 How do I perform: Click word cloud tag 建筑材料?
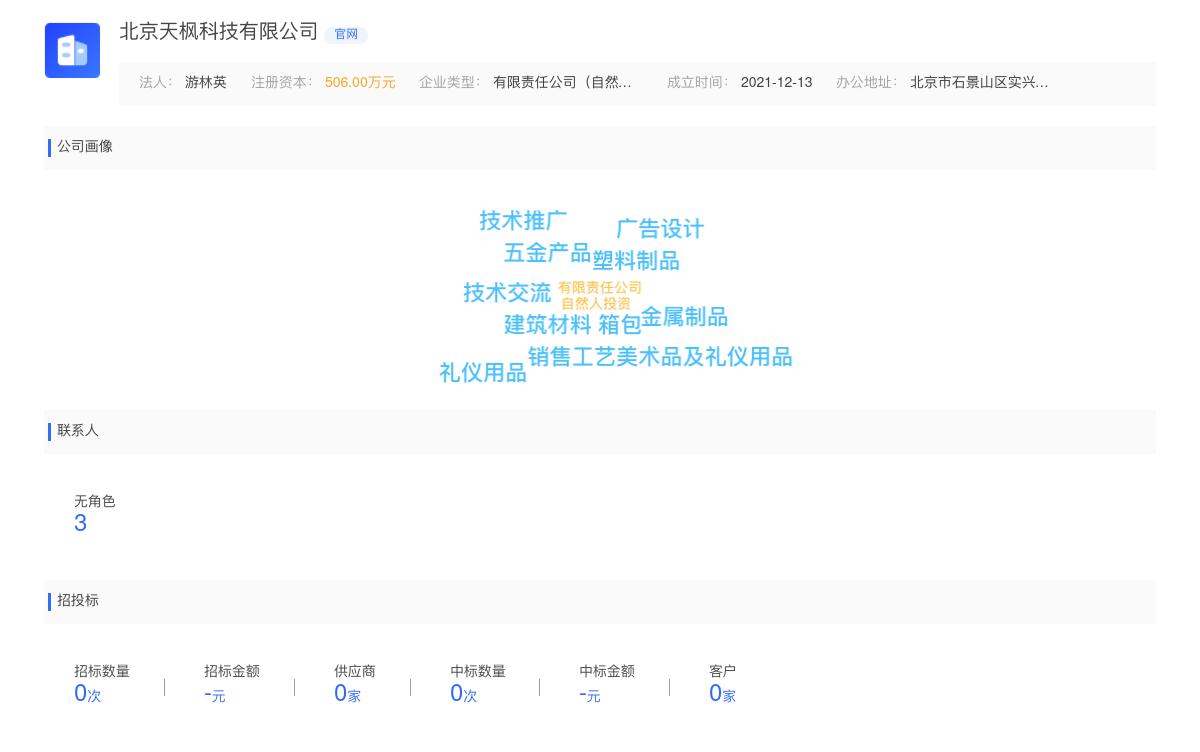[x=548, y=325]
